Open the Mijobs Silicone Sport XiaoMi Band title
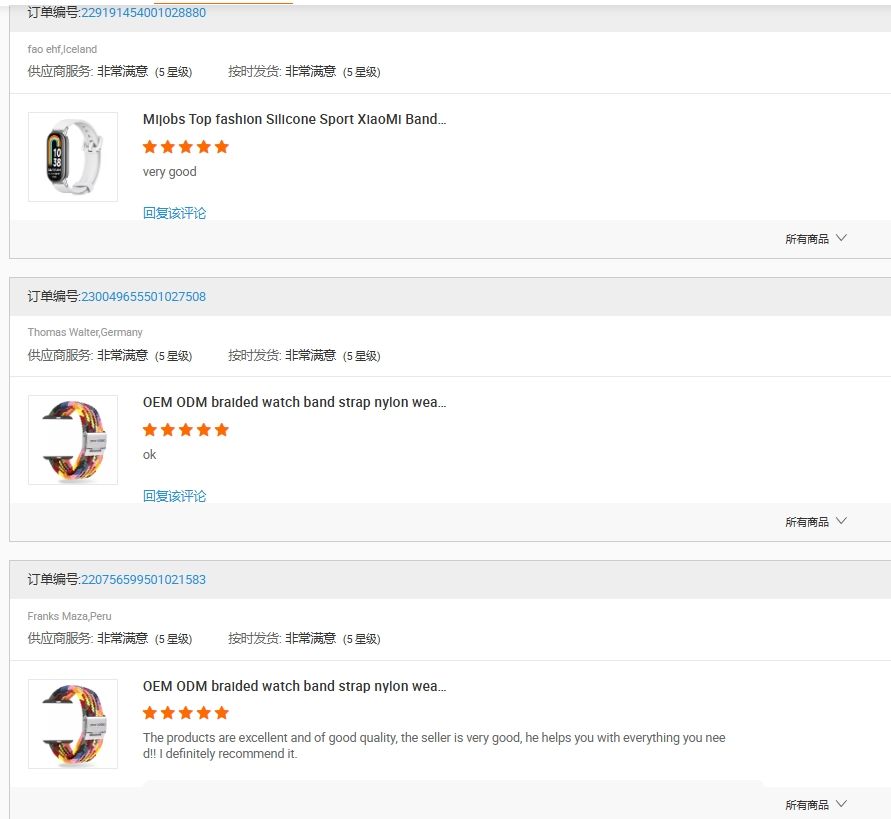 pos(294,119)
